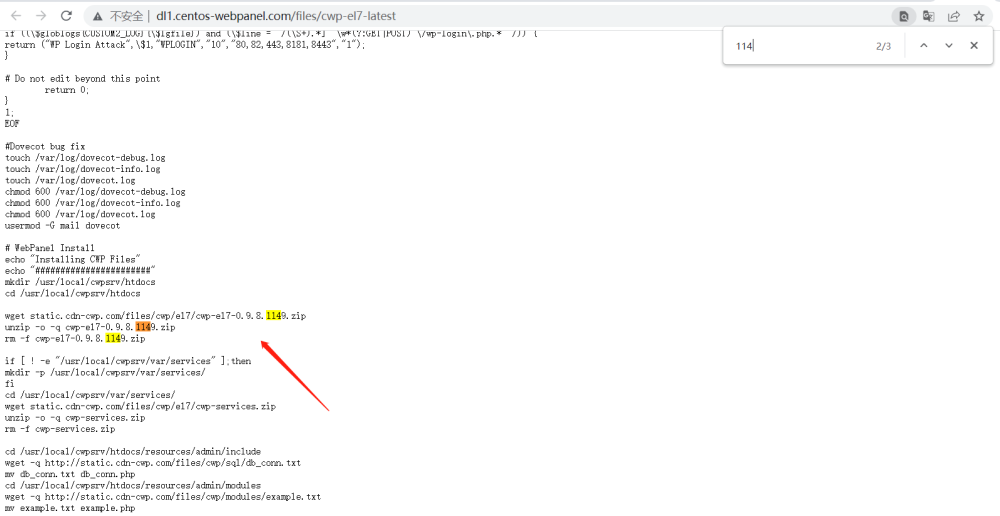1000x516 pixels.
Task: Click 'touch /var/log/dovecot-info.log' line
Action: pyautogui.click(x=82, y=169)
